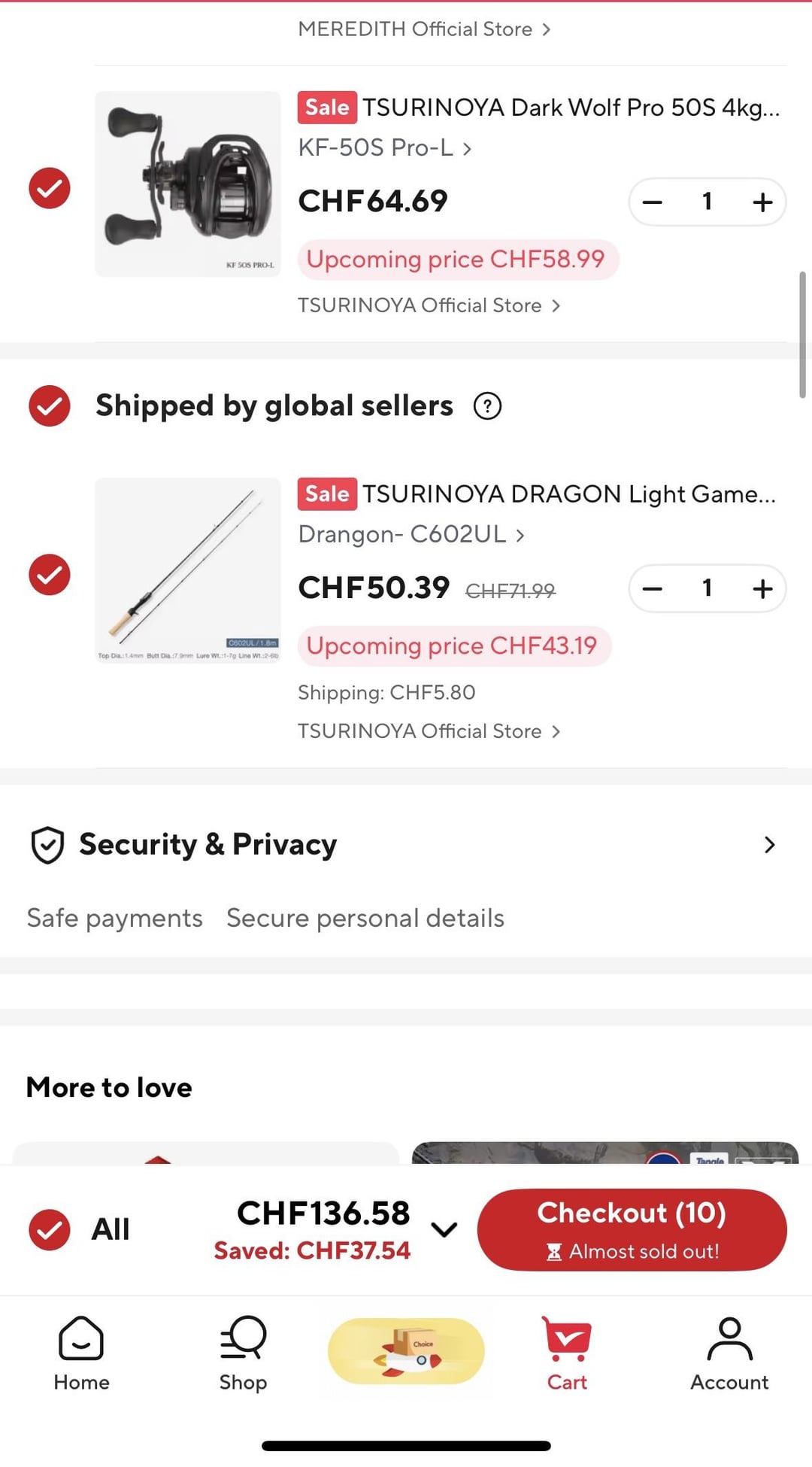Expand the price details chevron beside total

point(444,1229)
